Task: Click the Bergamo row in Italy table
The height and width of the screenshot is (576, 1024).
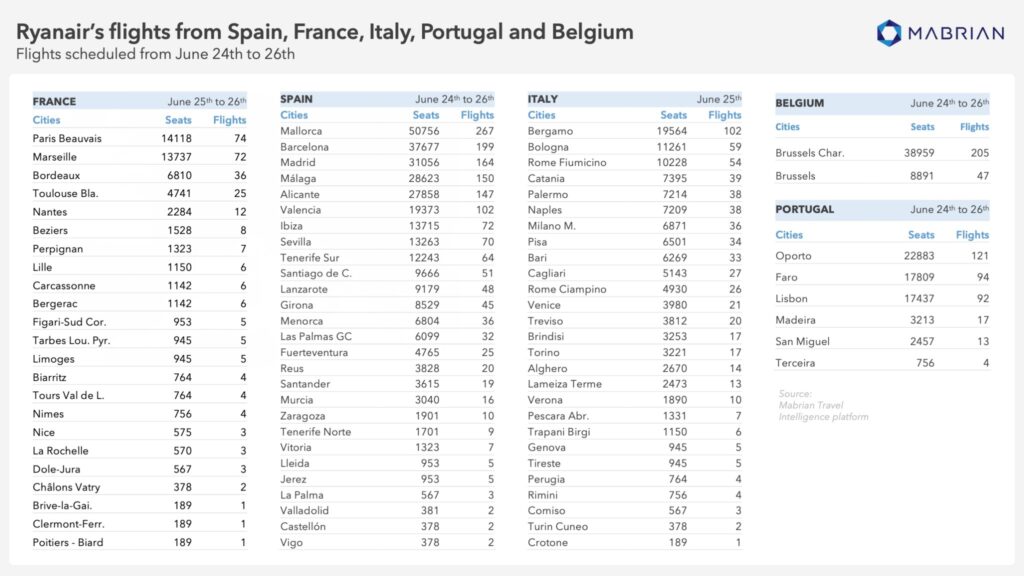Action: tap(635, 131)
